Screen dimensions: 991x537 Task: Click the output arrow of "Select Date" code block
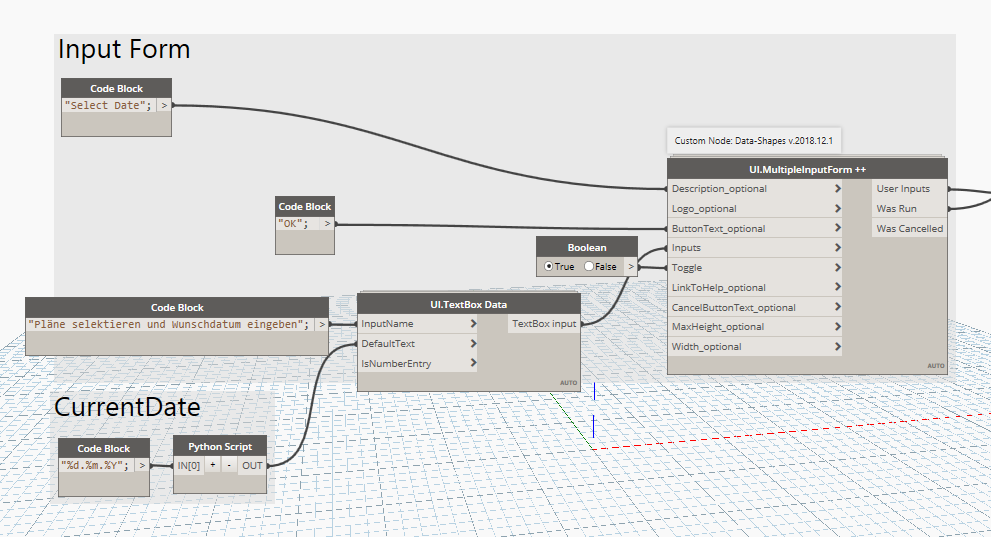(x=164, y=105)
